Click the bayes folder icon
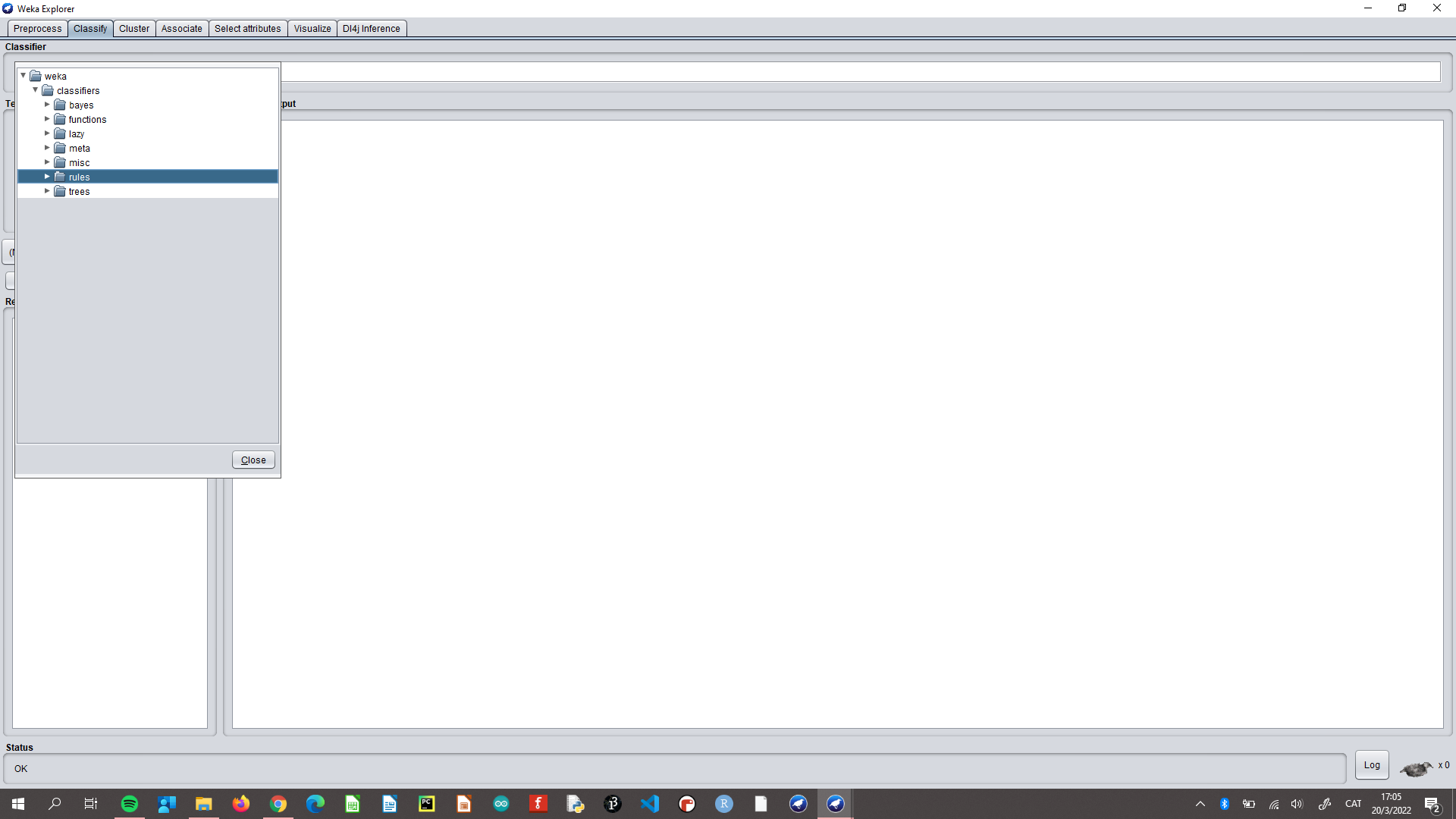Screen dimensions: 1456x819 (x=60, y=105)
